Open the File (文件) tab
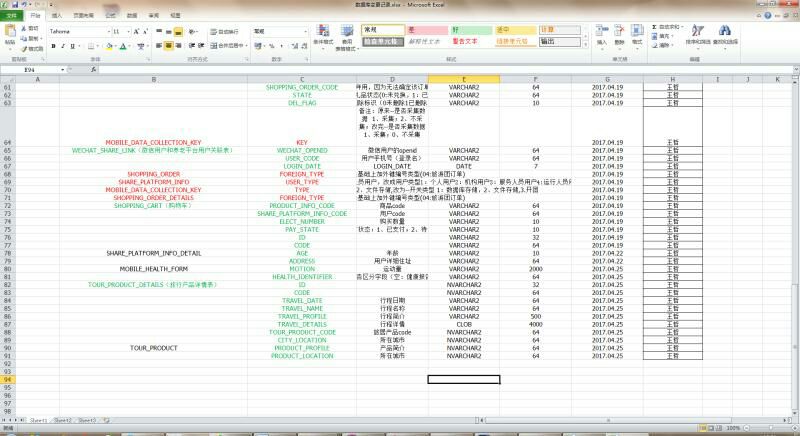Image resolution: width=800 pixels, height=436 pixels. tap(11, 16)
